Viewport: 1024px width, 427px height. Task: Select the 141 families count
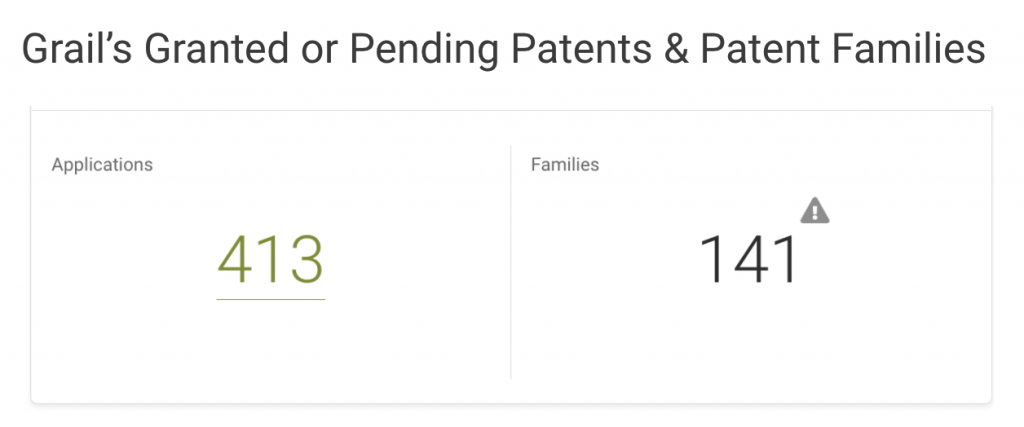[750, 260]
